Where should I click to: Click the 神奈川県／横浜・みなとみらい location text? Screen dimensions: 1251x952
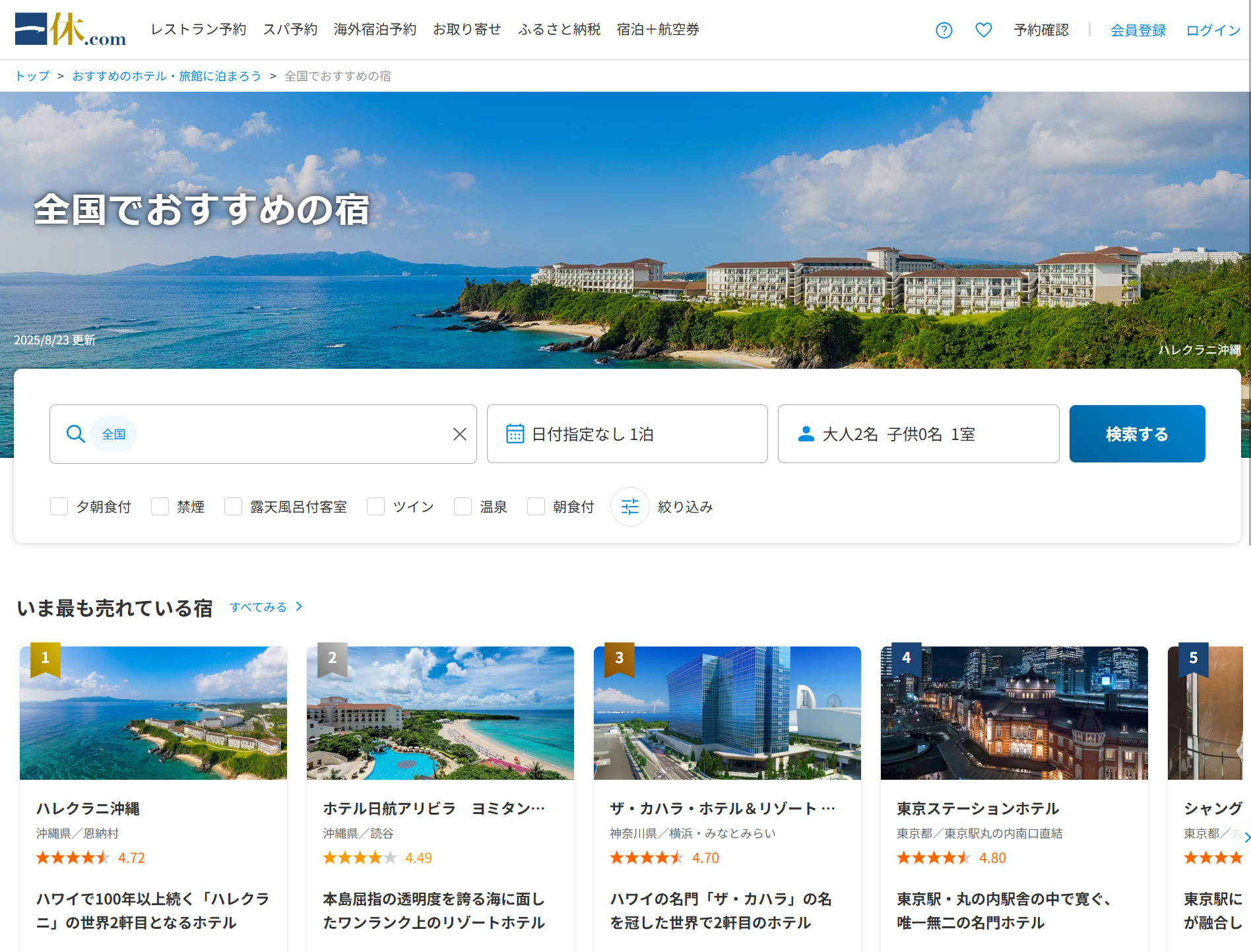[x=693, y=833]
